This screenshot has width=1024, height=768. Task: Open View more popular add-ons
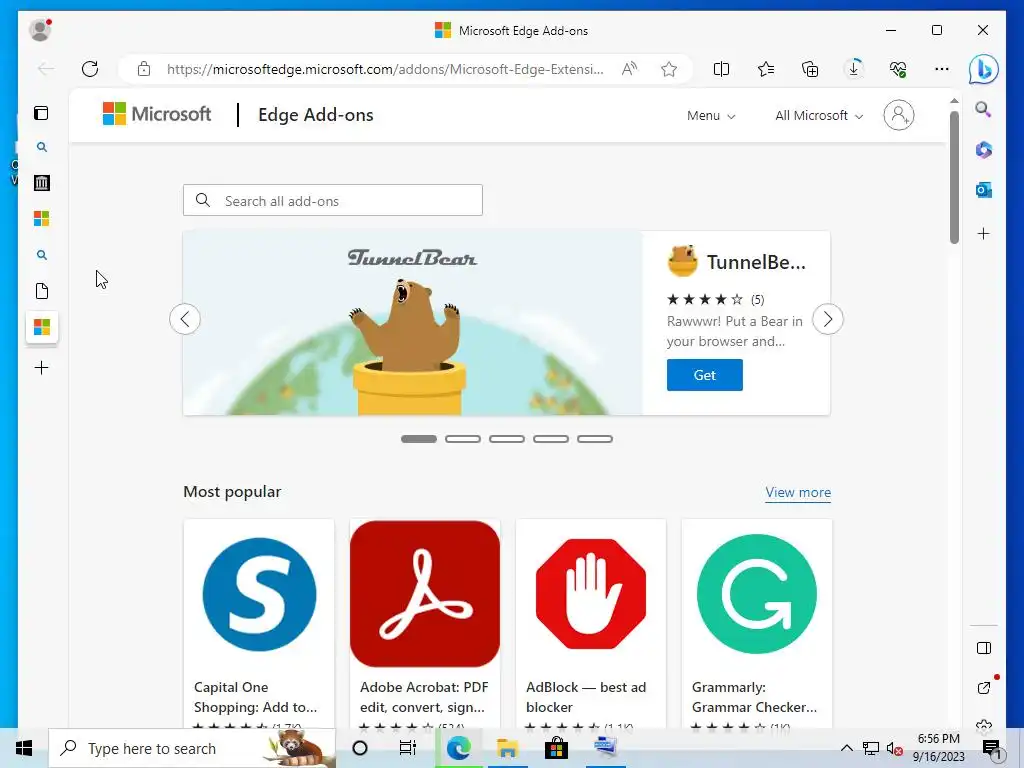[798, 492]
